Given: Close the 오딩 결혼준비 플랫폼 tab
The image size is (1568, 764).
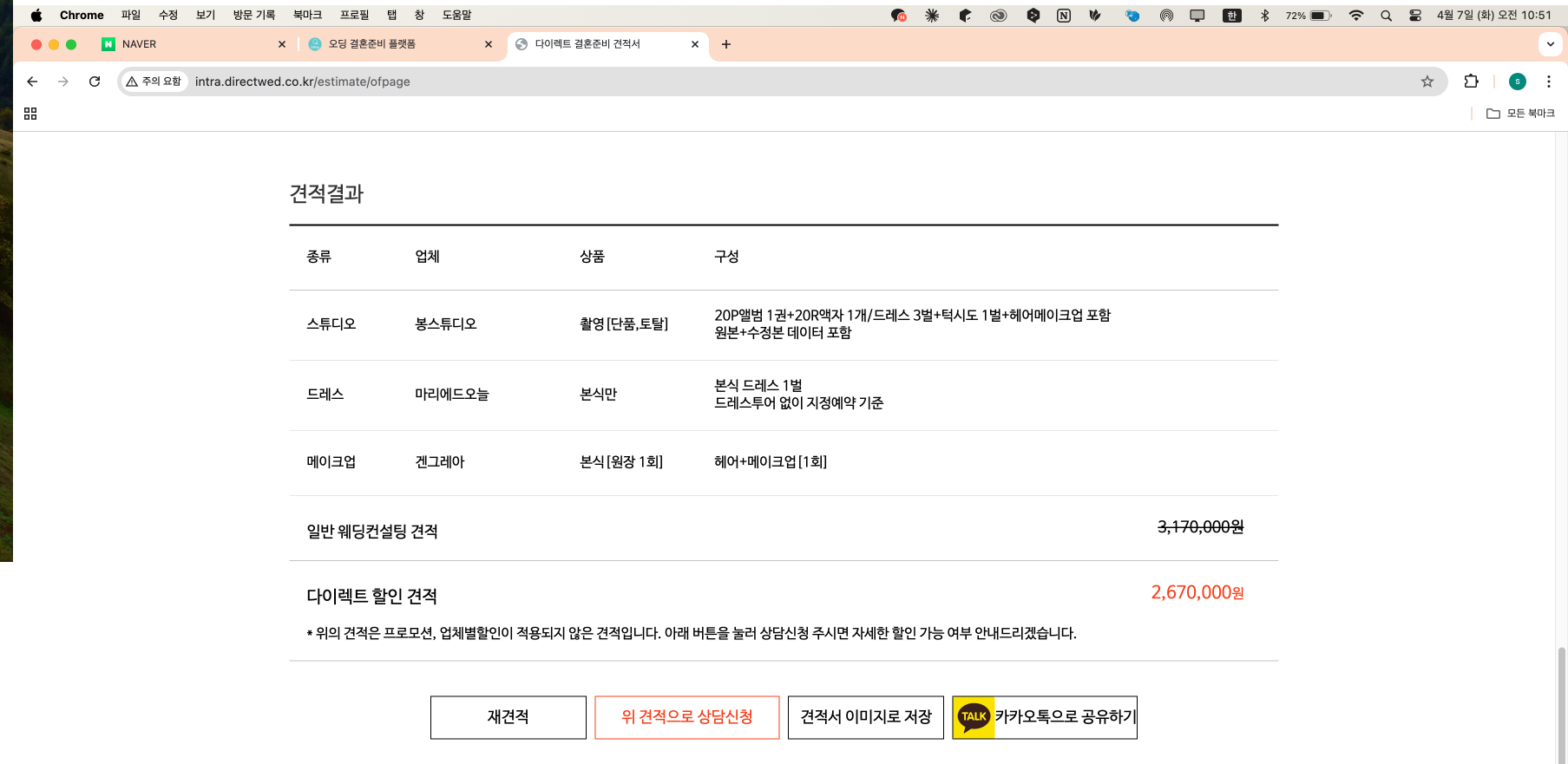Looking at the screenshot, I should click(489, 44).
